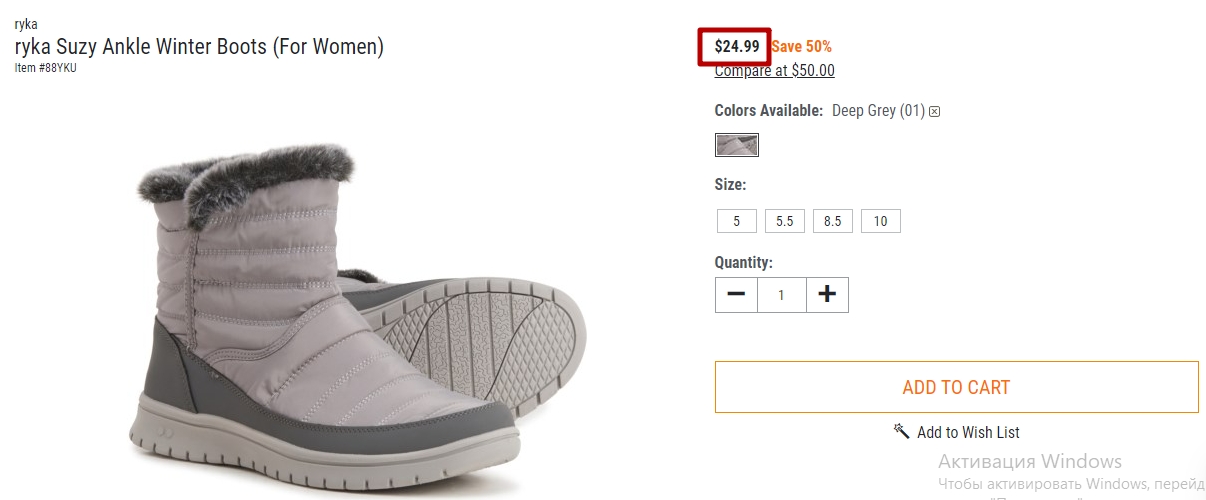
Task: Open the Compare at $50.00 link
Action: 774,70
